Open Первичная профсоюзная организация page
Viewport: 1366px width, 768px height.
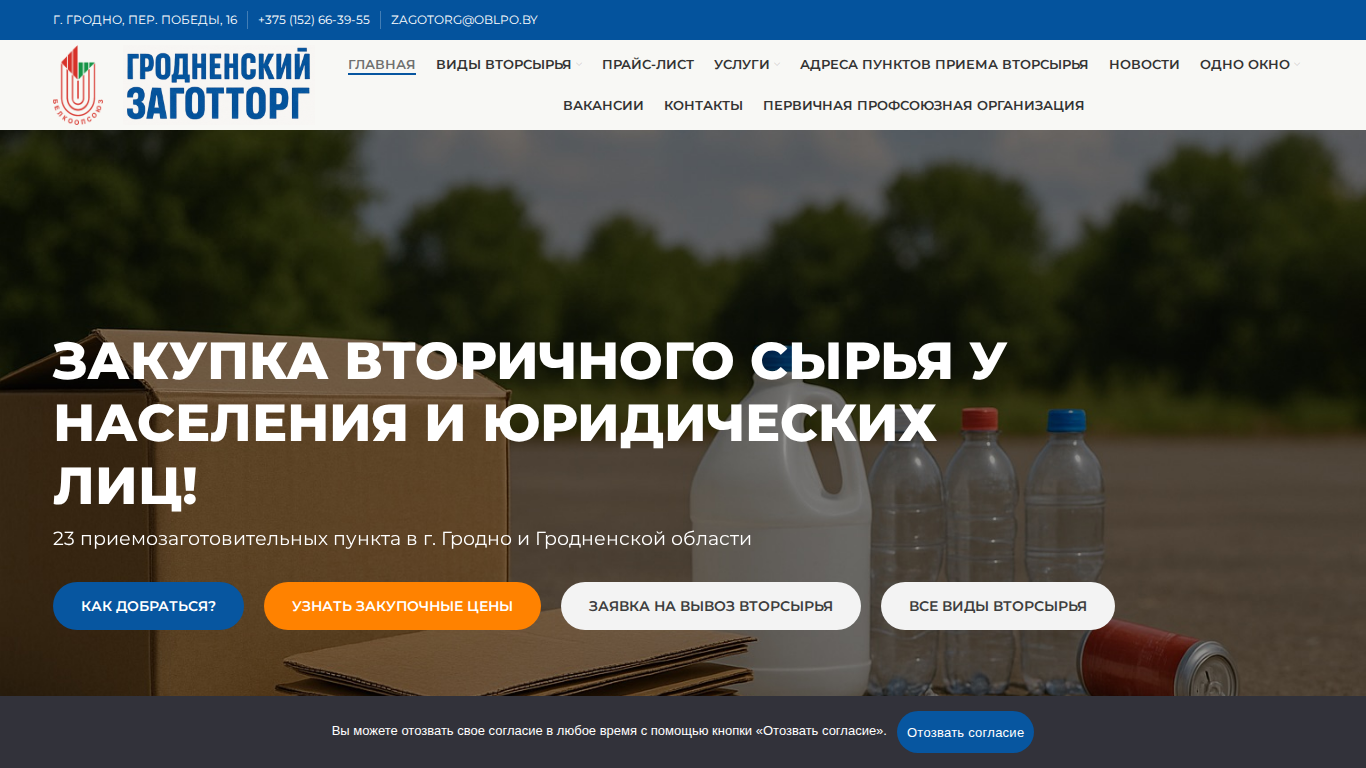[923, 105]
